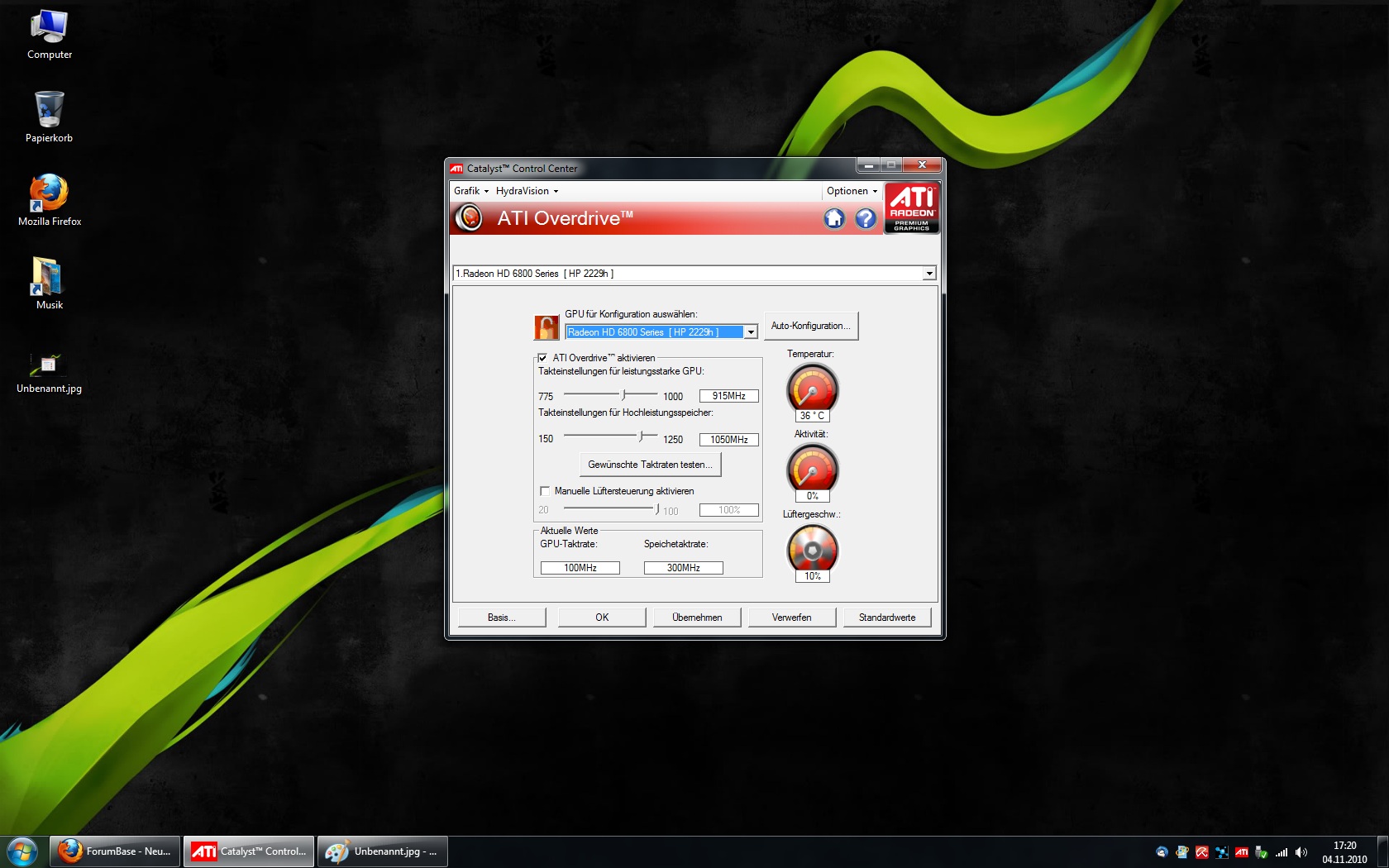Switch to Unbenannt.jpg Paint taskbar button
The width and height of the screenshot is (1389, 868).
pos(383,851)
